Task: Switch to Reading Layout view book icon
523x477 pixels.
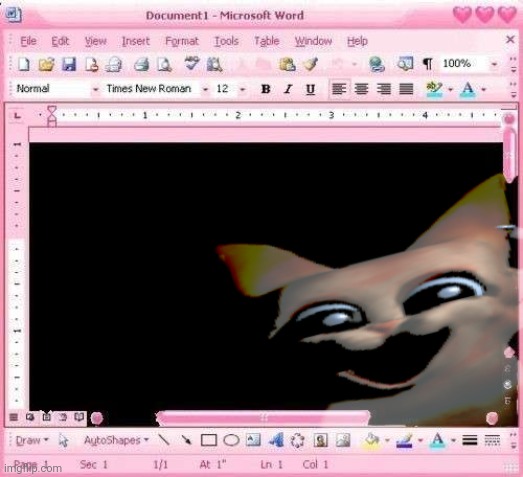Action: point(79,417)
